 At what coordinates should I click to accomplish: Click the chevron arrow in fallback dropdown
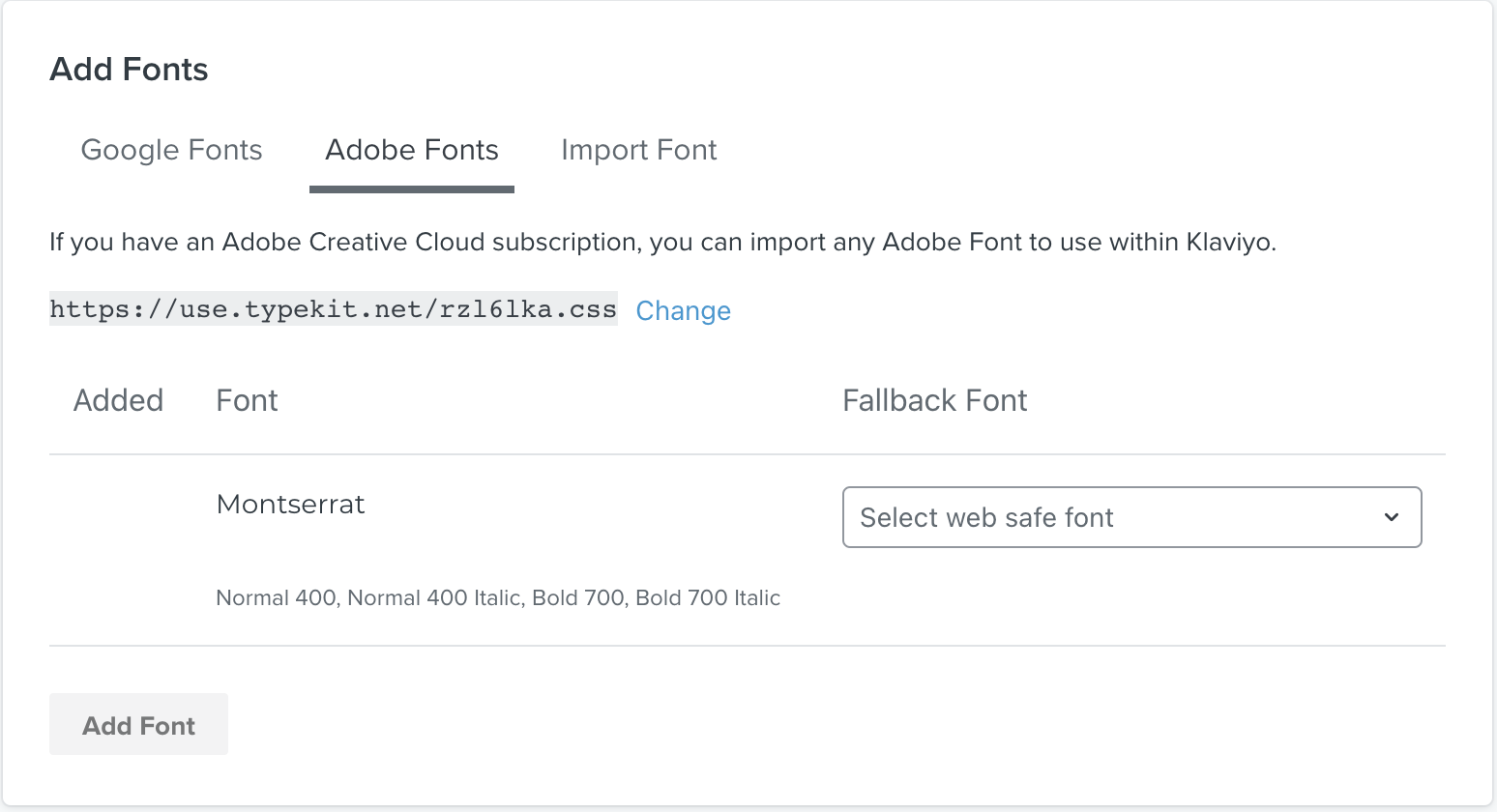click(x=1391, y=517)
